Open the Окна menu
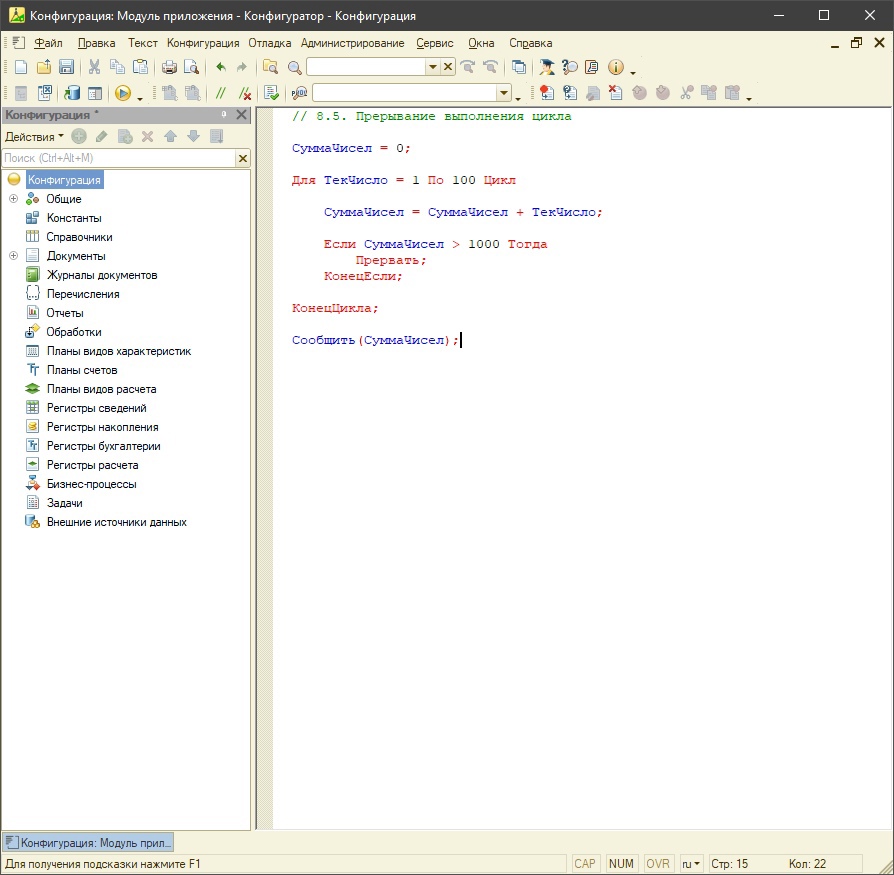The width and height of the screenshot is (894, 875). pos(481,43)
